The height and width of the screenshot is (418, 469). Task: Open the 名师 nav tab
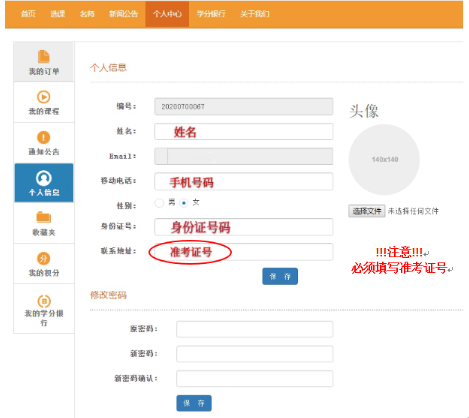coord(87,14)
